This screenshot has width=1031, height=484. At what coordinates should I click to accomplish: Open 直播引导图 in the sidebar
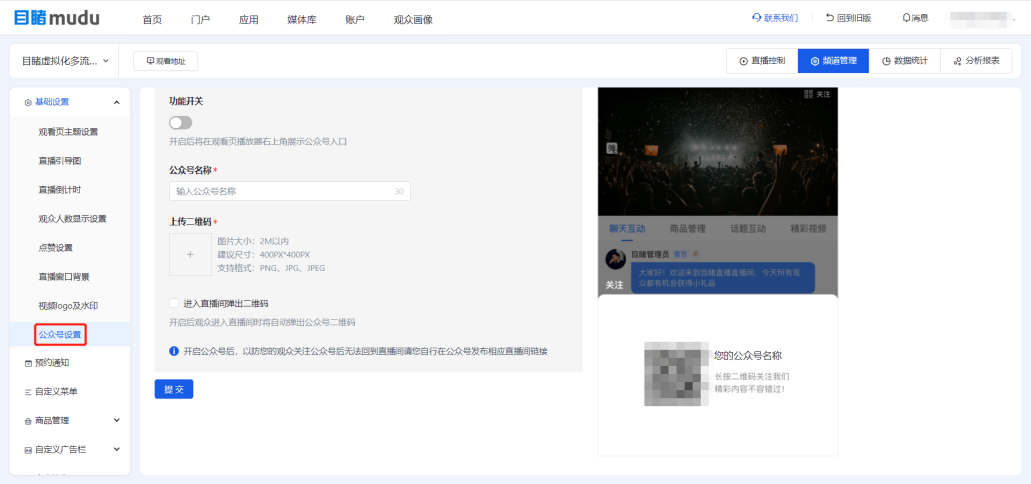click(x=60, y=160)
